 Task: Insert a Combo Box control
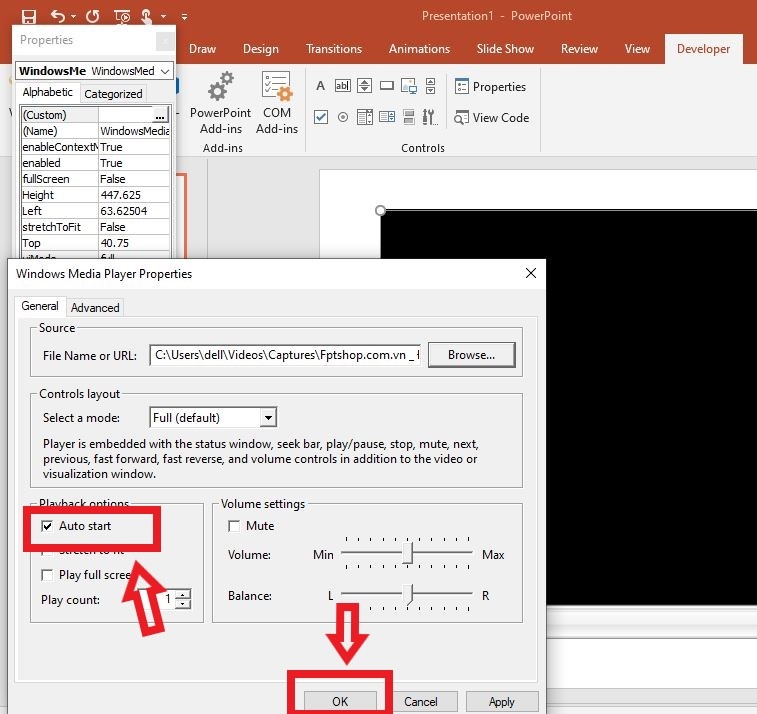pyautogui.click(x=365, y=117)
